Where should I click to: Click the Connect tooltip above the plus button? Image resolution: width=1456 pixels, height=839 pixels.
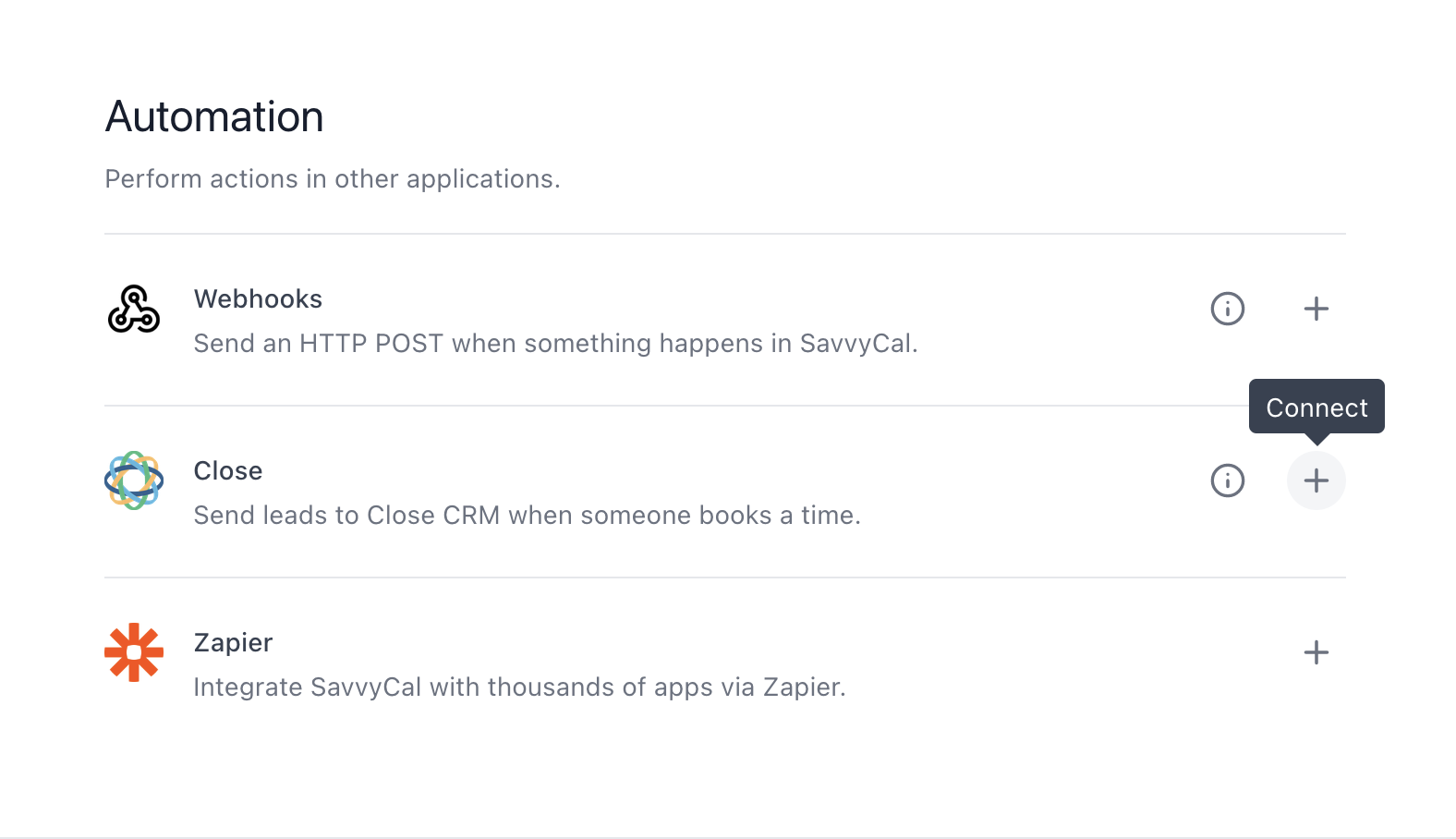pos(1316,407)
